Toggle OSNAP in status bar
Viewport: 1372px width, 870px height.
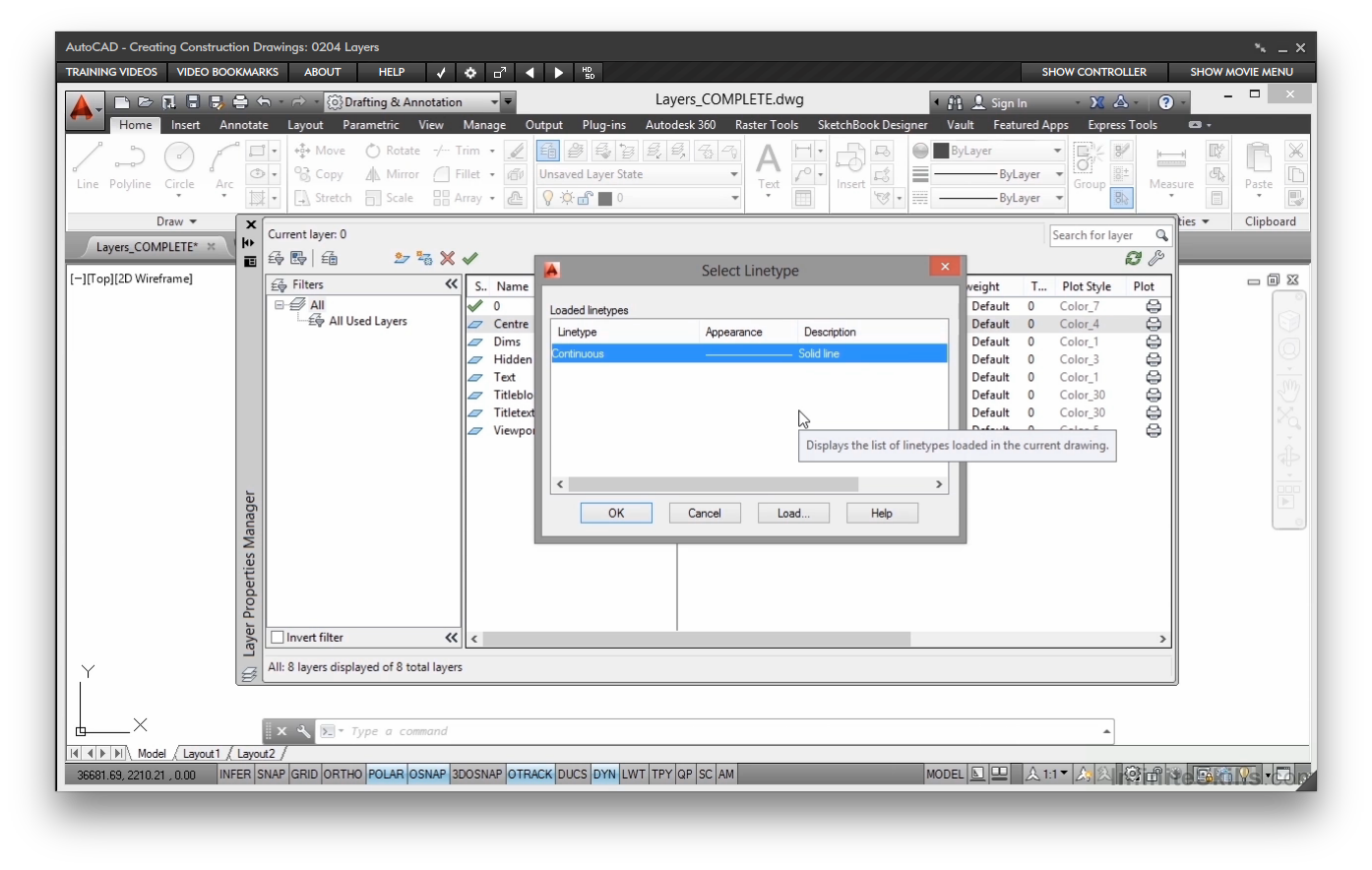pyautogui.click(x=427, y=775)
